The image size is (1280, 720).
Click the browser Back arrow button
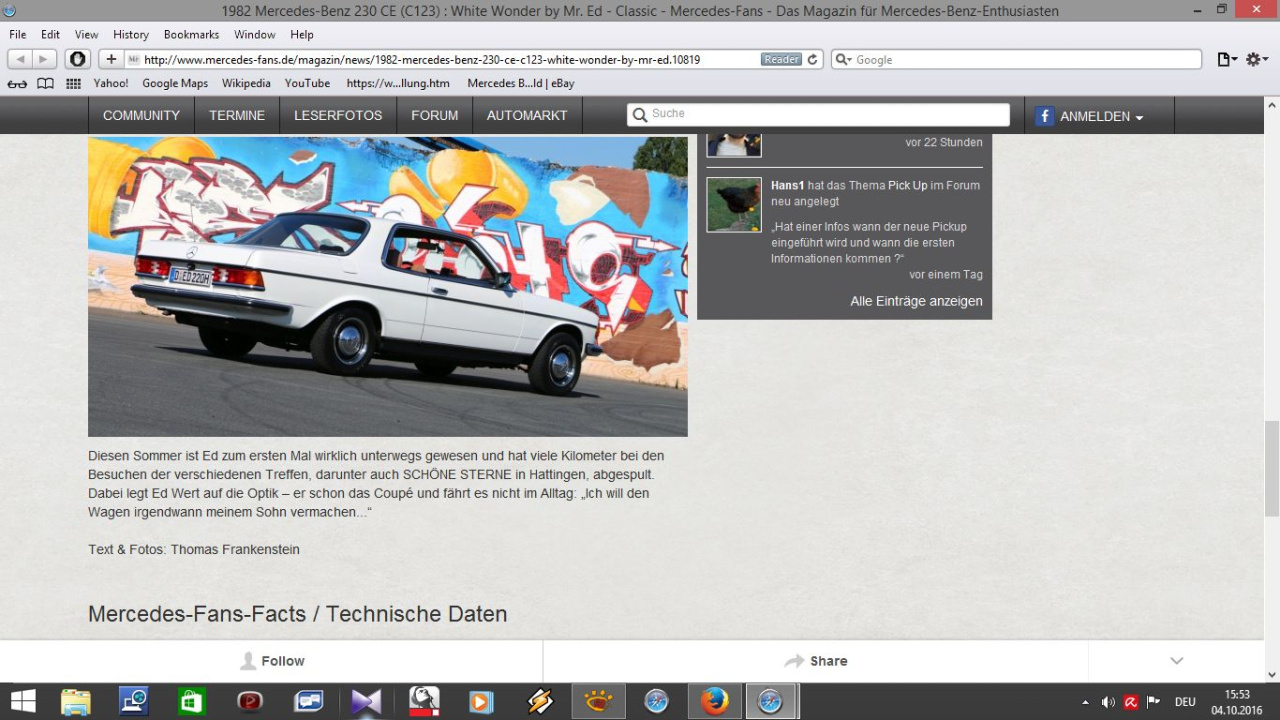click(x=21, y=60)
